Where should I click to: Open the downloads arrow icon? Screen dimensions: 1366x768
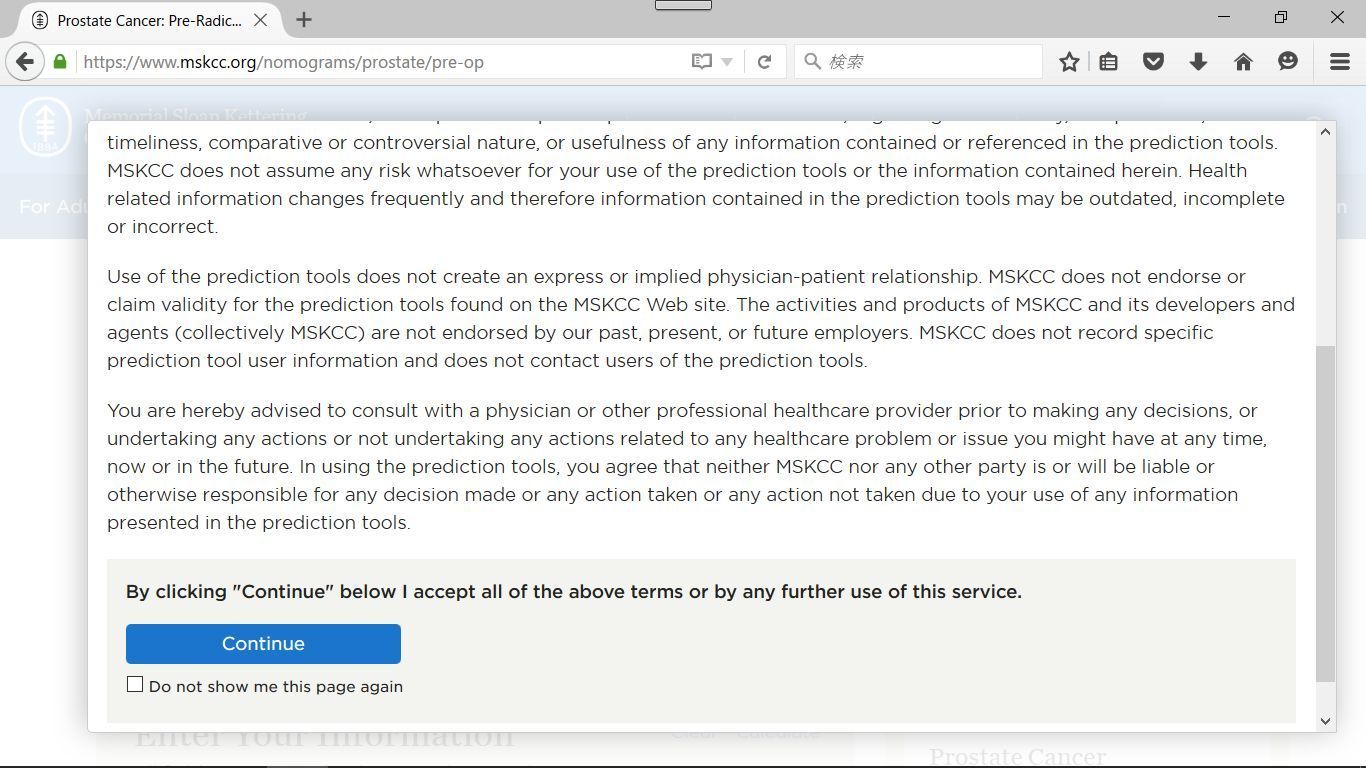1198,62
